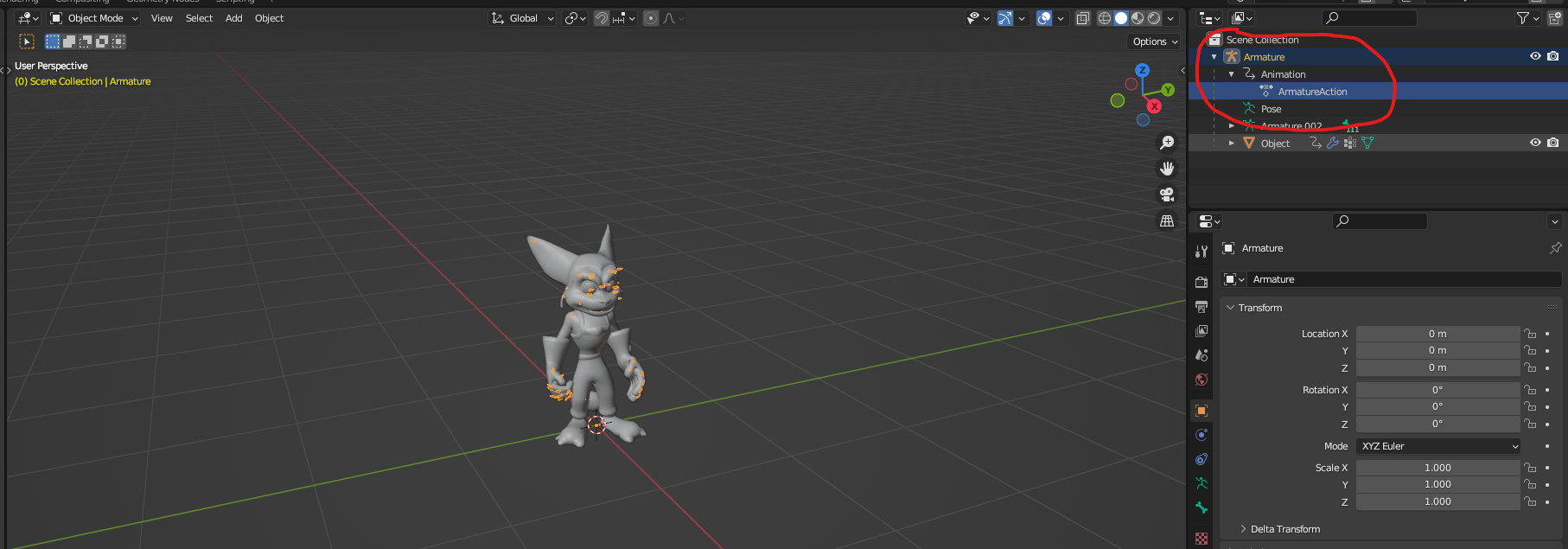Open the Global transform orientation dropdown
The image size is (1568, 549).
(x=522, y=18)
